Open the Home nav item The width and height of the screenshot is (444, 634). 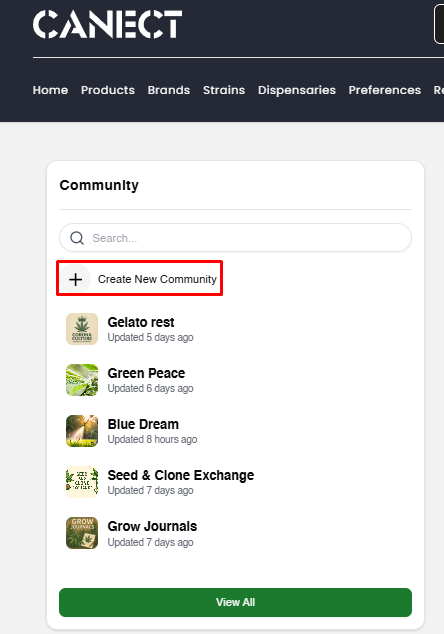coord(51,90)
